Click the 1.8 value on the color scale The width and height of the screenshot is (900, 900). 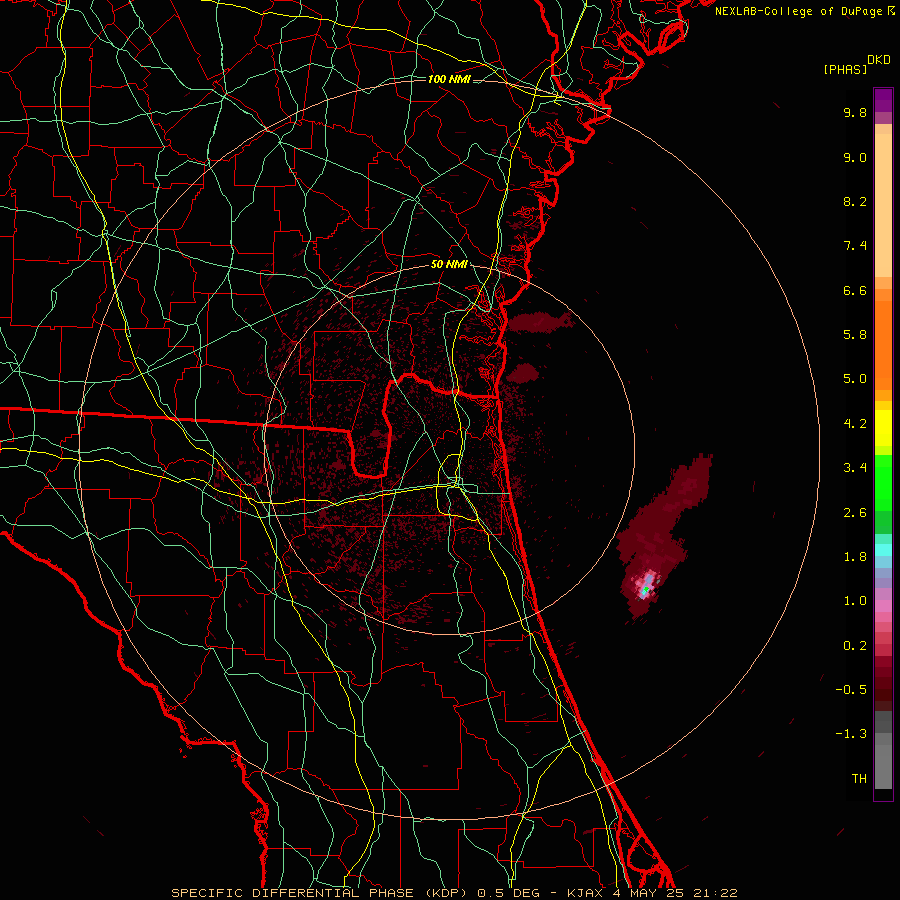(855, 557)
